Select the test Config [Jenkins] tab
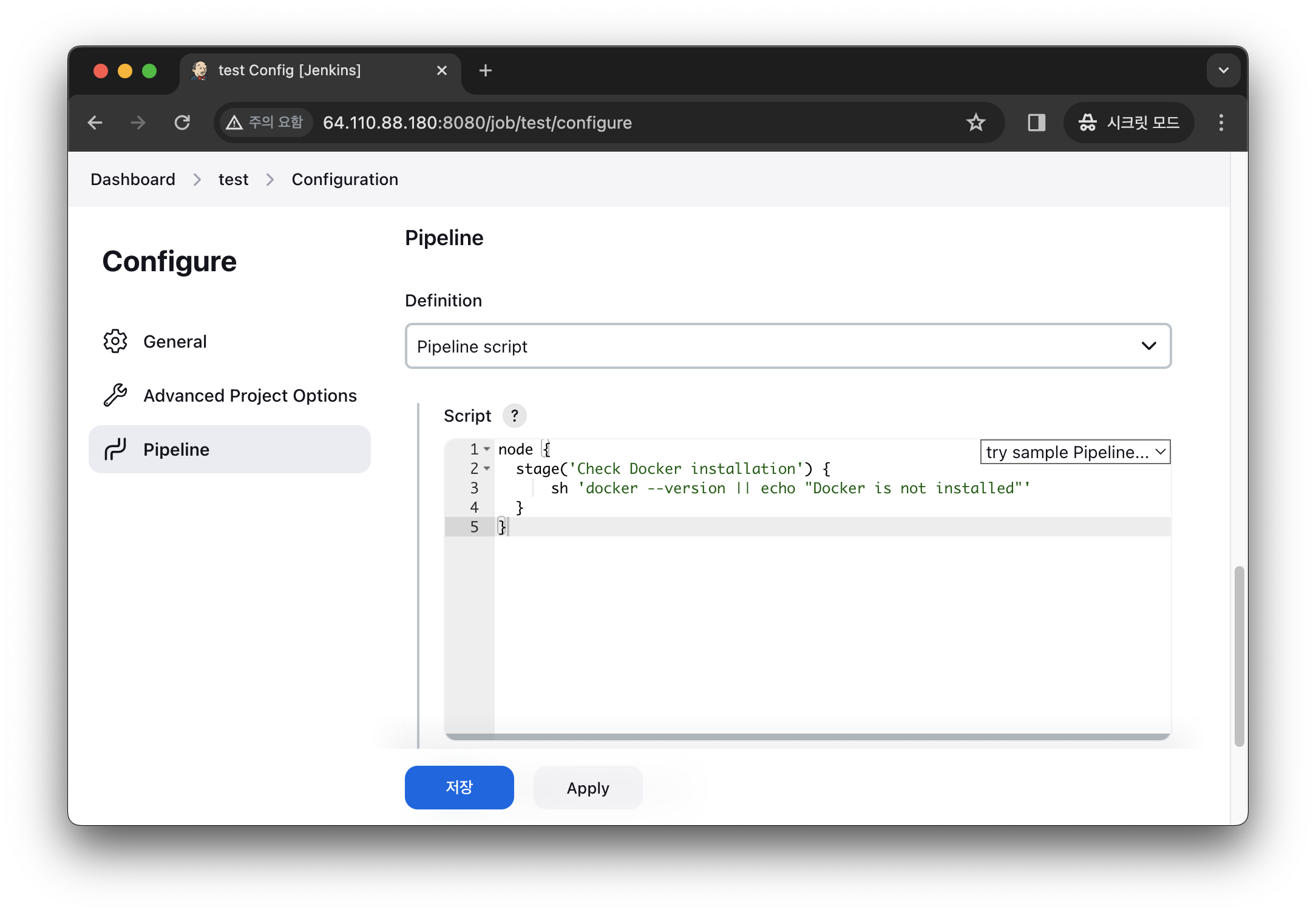 [320, 72]
